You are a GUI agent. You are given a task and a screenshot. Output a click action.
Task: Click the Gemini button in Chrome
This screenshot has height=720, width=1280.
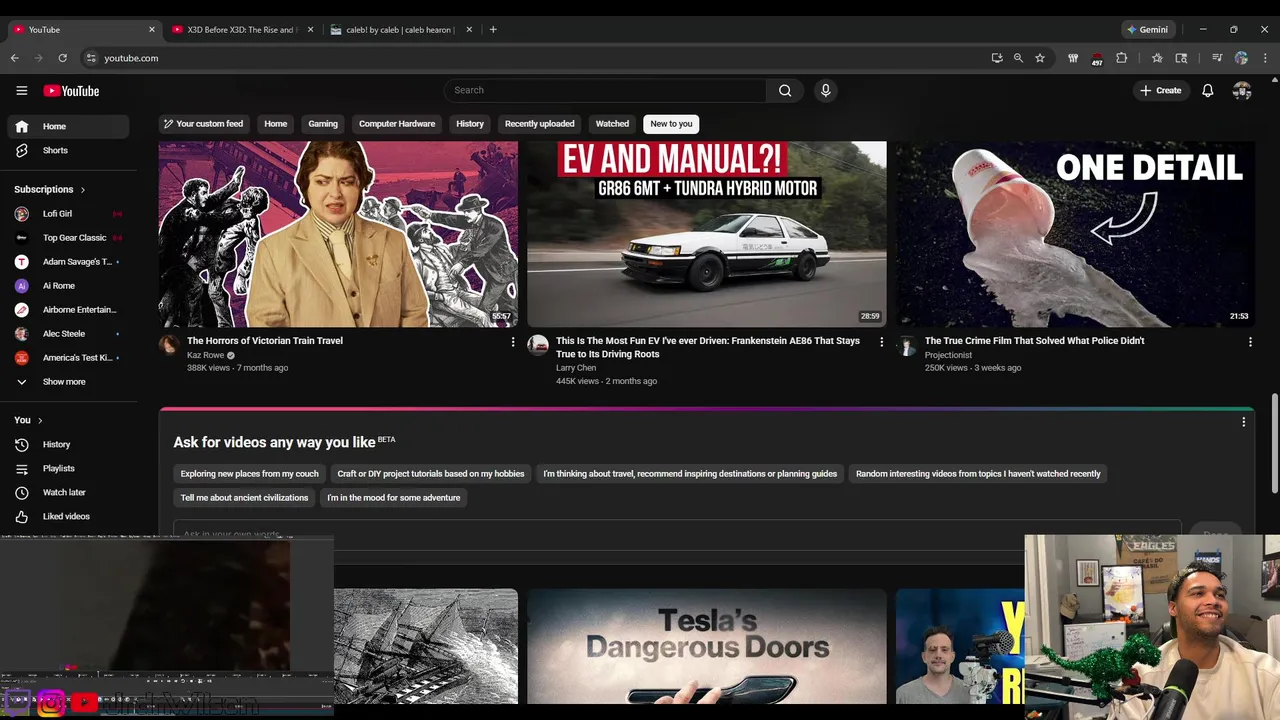pos(1148,29)
